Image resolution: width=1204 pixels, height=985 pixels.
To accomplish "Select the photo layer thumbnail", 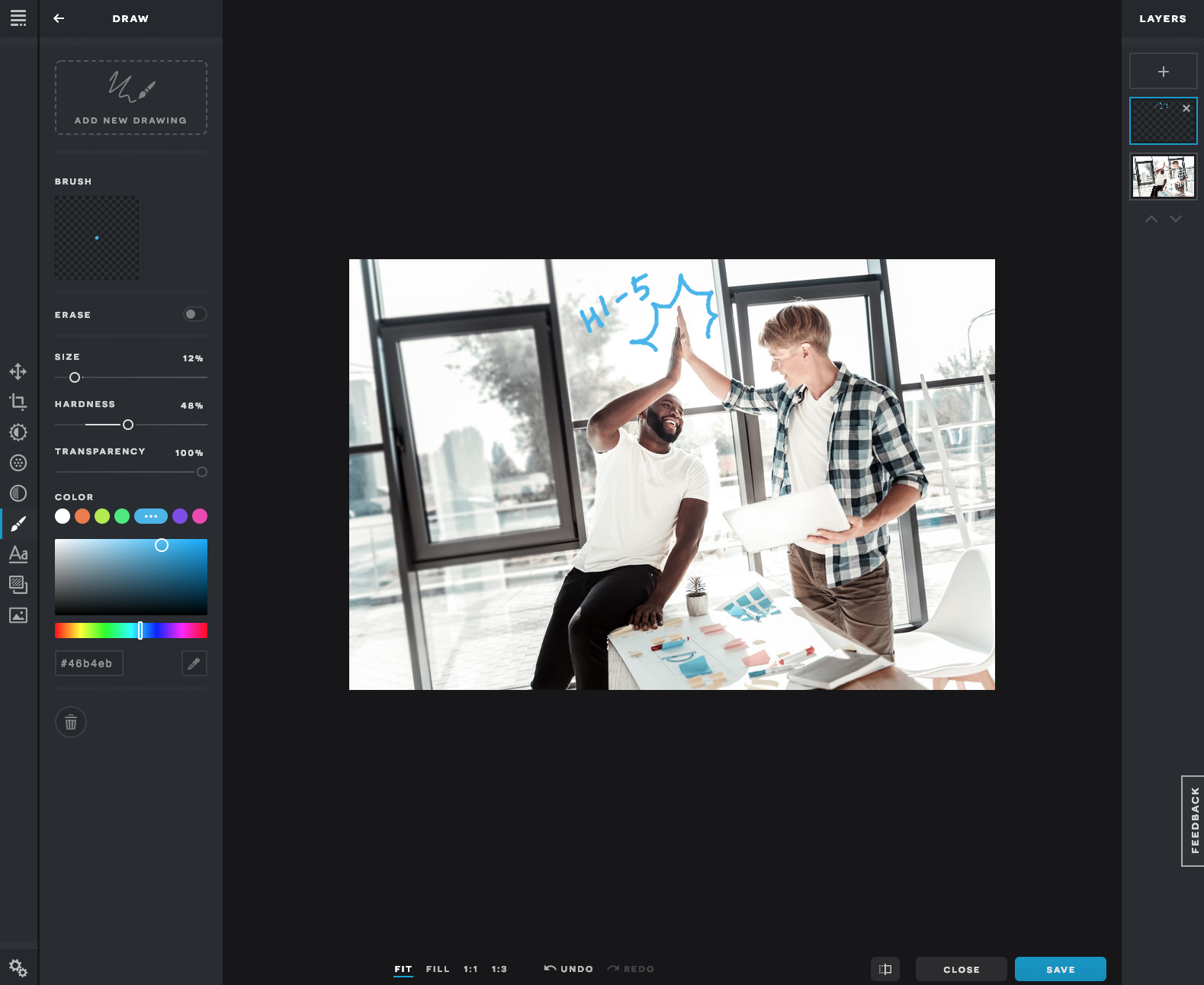I will (x=1163, y=176).
